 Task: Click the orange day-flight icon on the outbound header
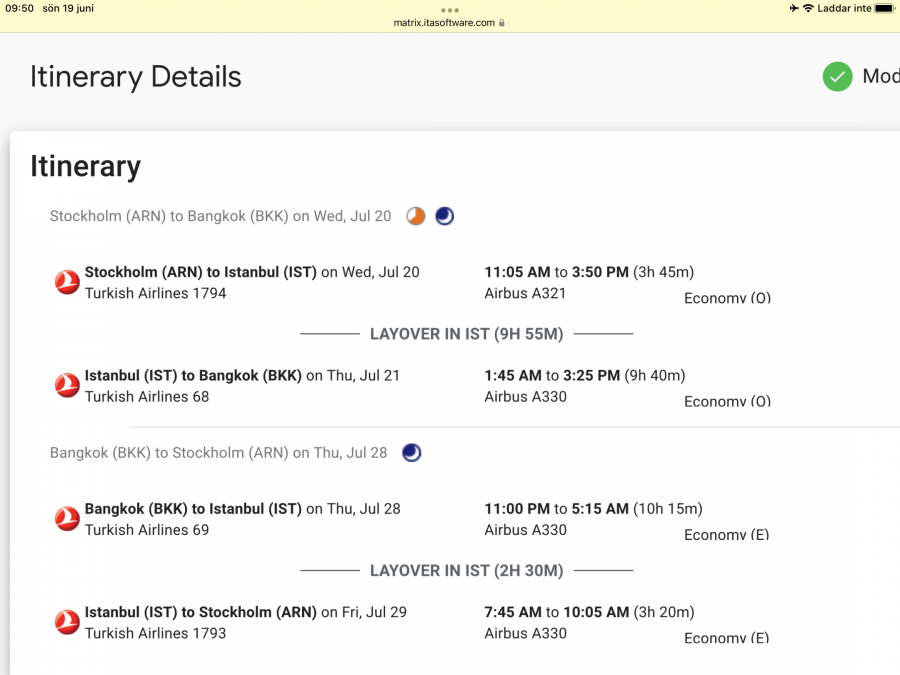click(x=416, y=216)
